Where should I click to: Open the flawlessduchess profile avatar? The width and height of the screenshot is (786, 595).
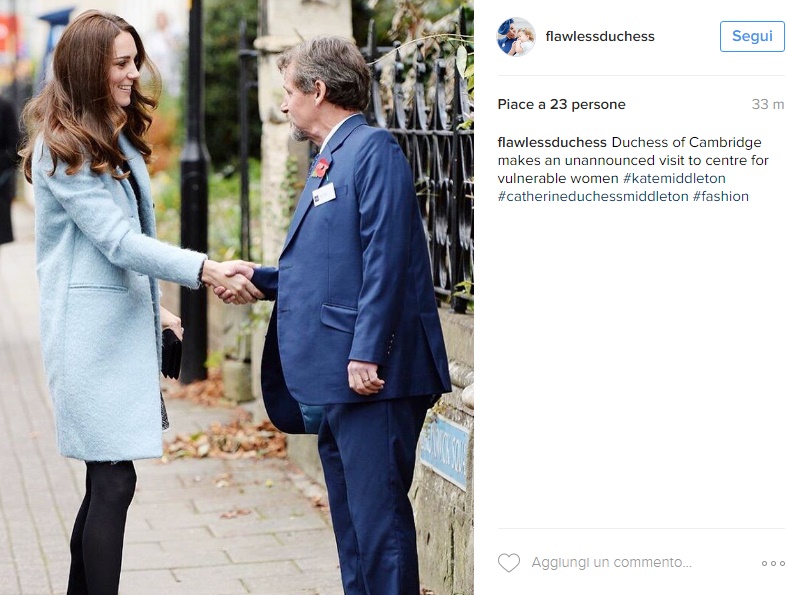516,37
